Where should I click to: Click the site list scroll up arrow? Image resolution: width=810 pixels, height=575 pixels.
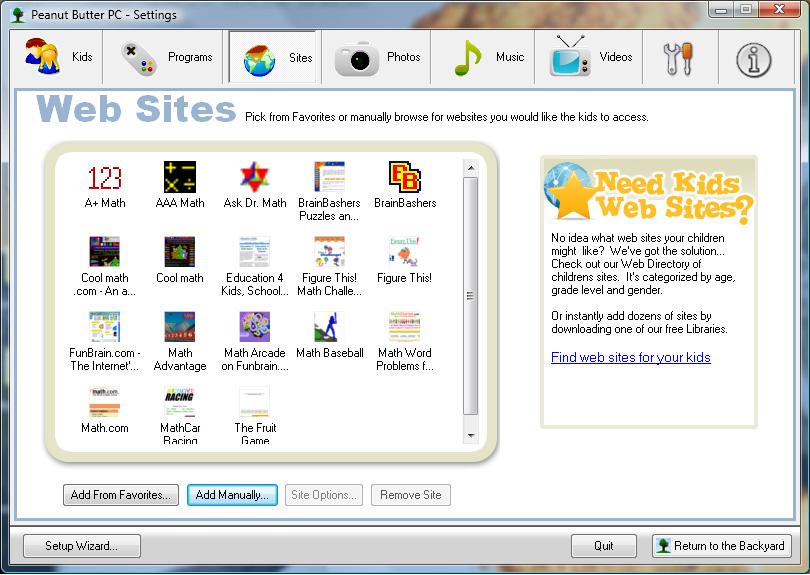coord(471,168)
